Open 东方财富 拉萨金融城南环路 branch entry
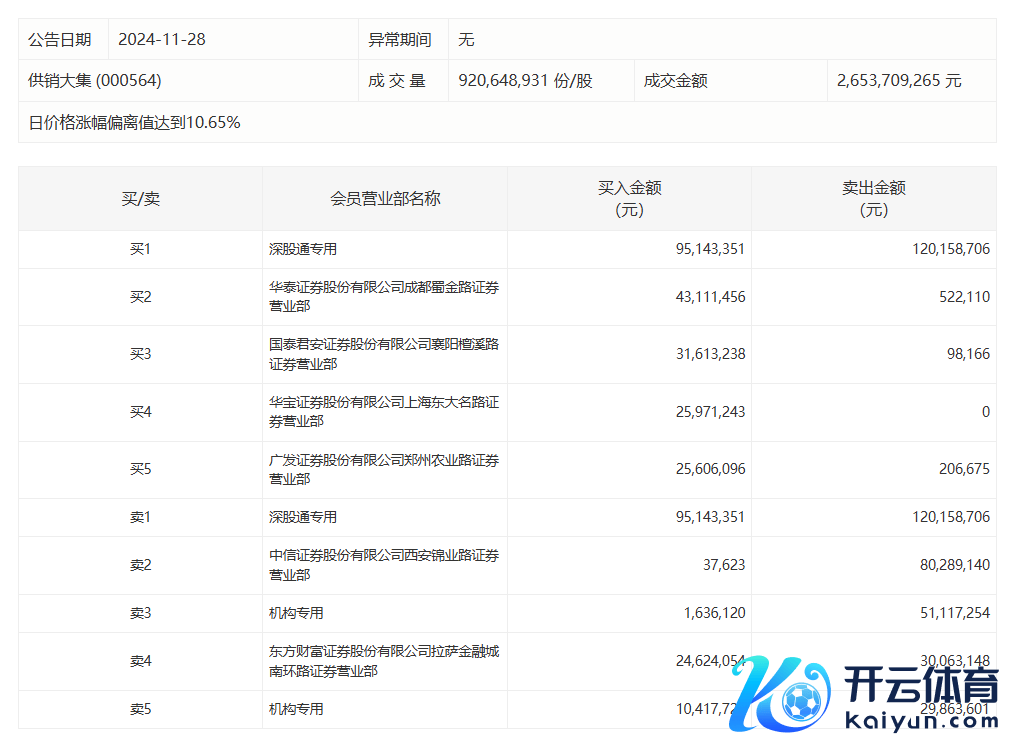This screenshot has width=1014, height=754. click(x=384, y=661)
